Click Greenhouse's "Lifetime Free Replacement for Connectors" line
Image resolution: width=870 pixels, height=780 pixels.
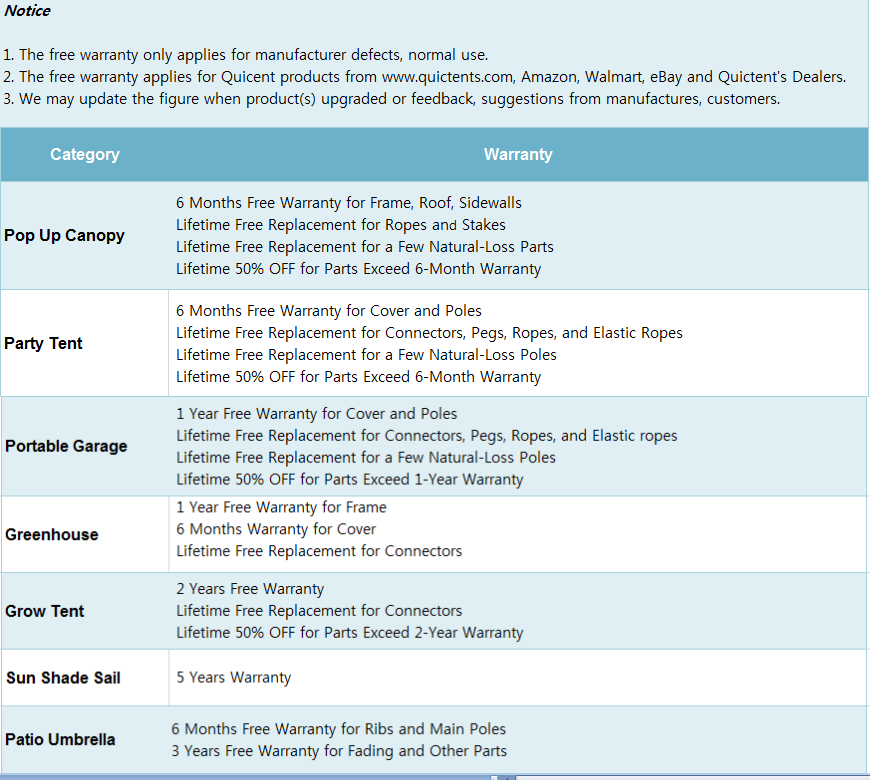[x=319, y=551]
